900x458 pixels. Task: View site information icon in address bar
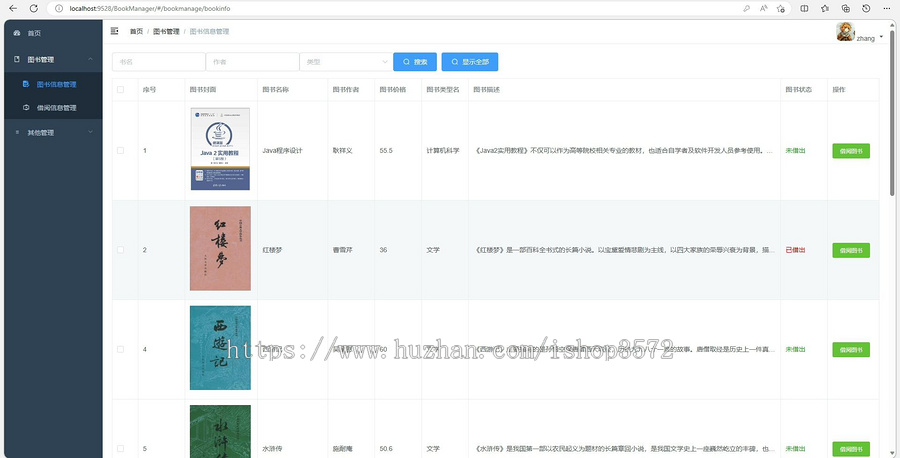point(59,9)
